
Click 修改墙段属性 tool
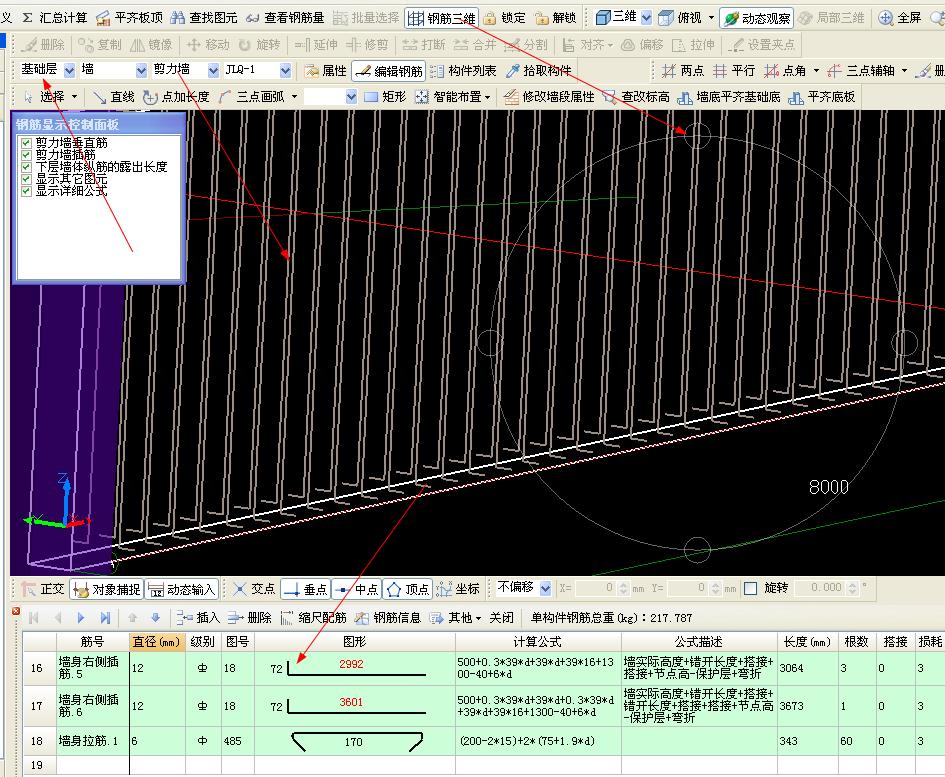[549, 97]
